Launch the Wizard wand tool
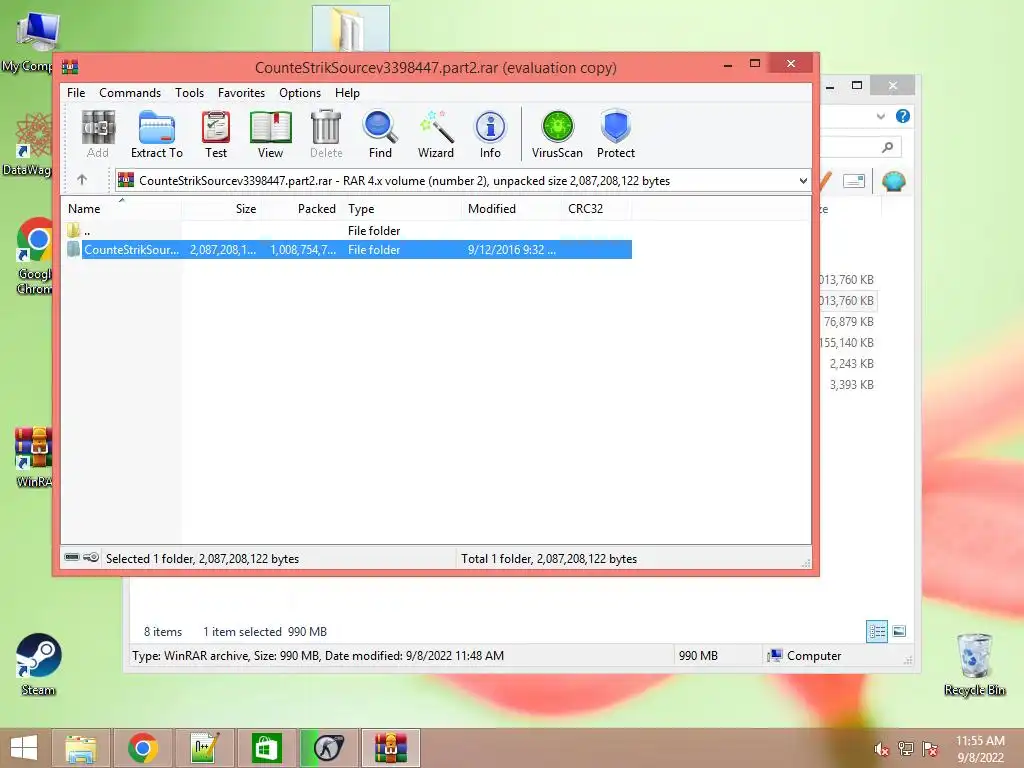The image size is (1024, 768). [x=436, y=134]
